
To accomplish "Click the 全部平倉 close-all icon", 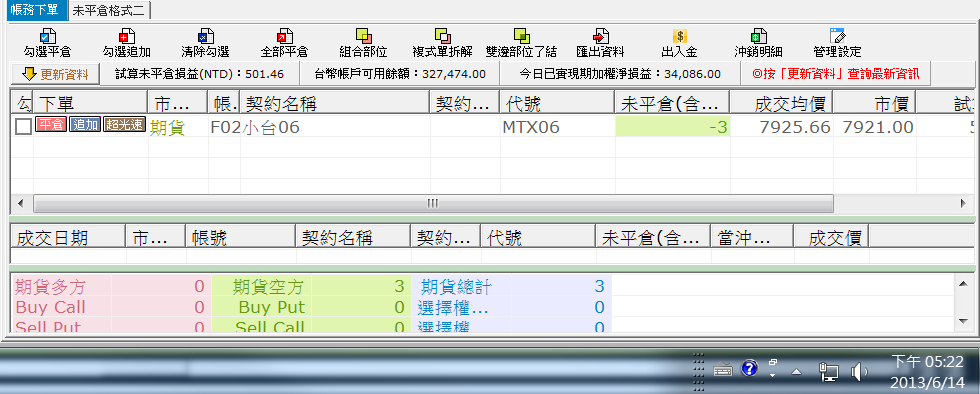I will 284,36.
